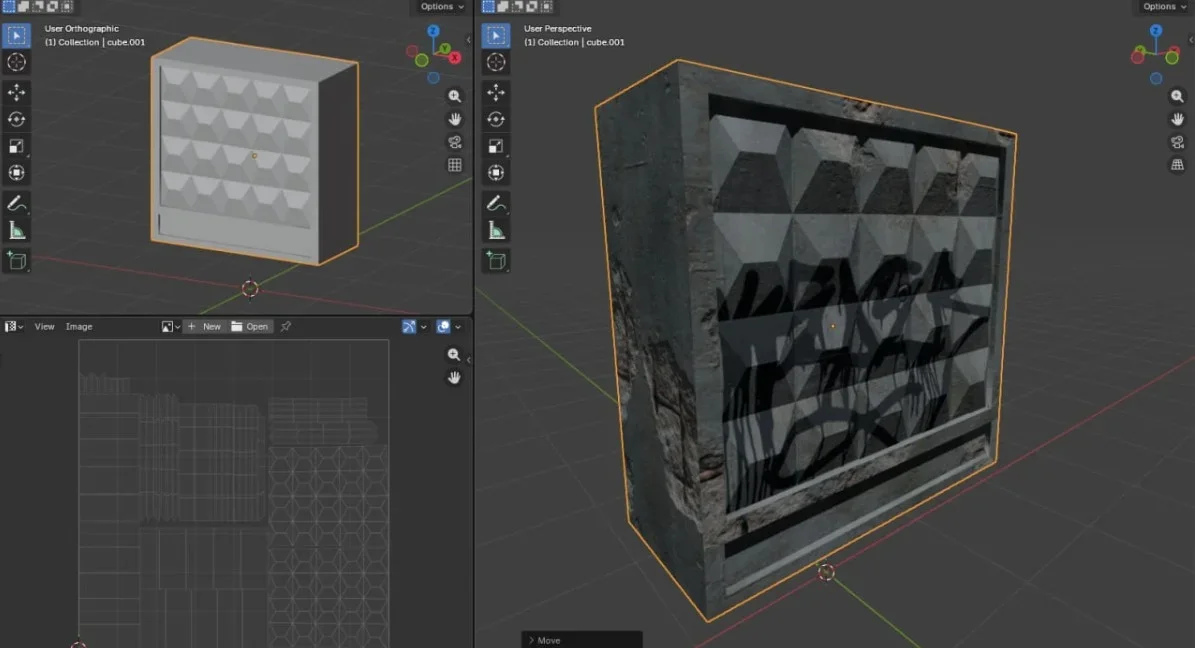The image size is (1195, 648).
Task: Expand Options dropdown in right viewport
Action: pos(1164,7)
